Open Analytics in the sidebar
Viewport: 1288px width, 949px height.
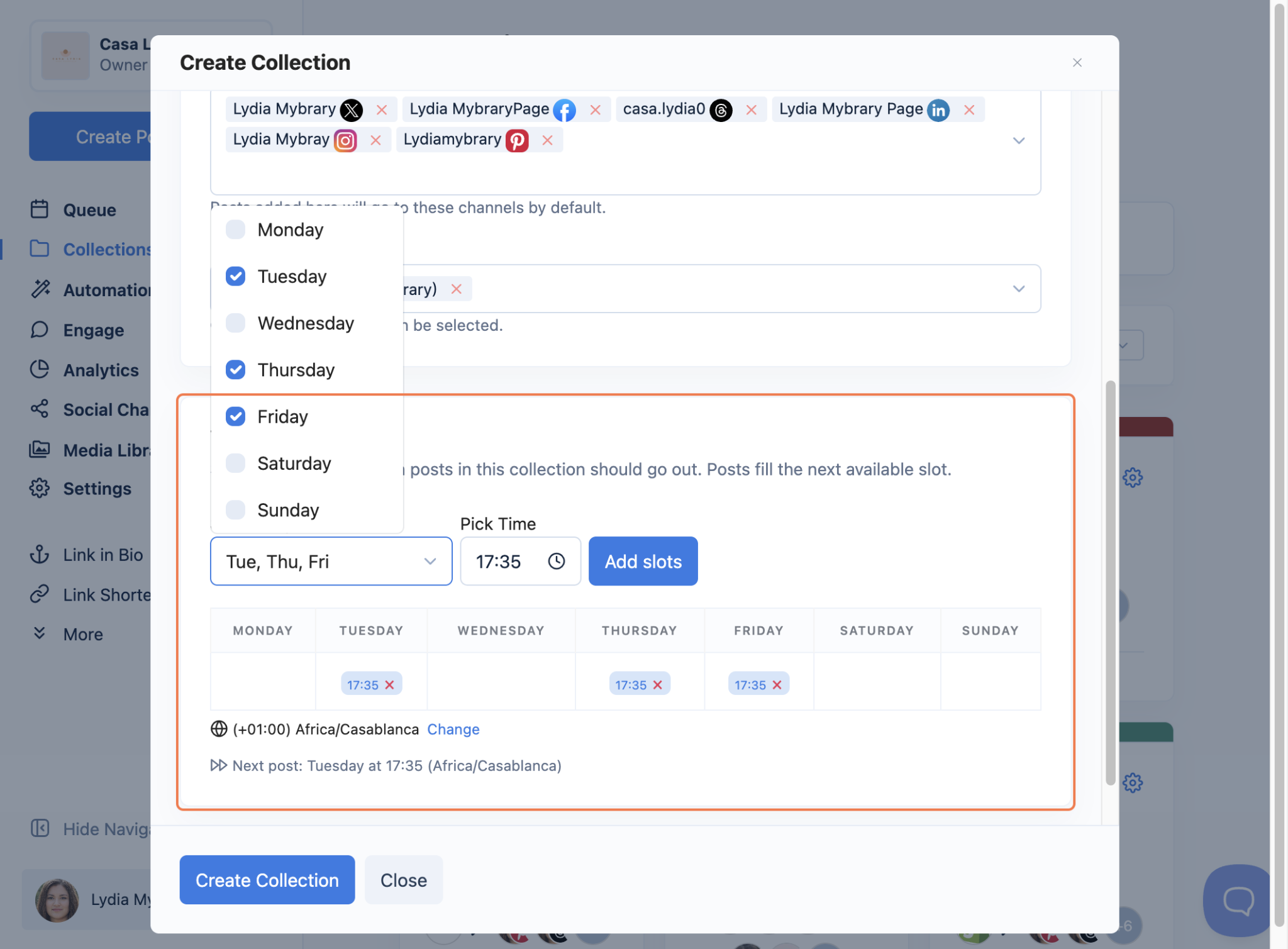click(x=101, y=370)
